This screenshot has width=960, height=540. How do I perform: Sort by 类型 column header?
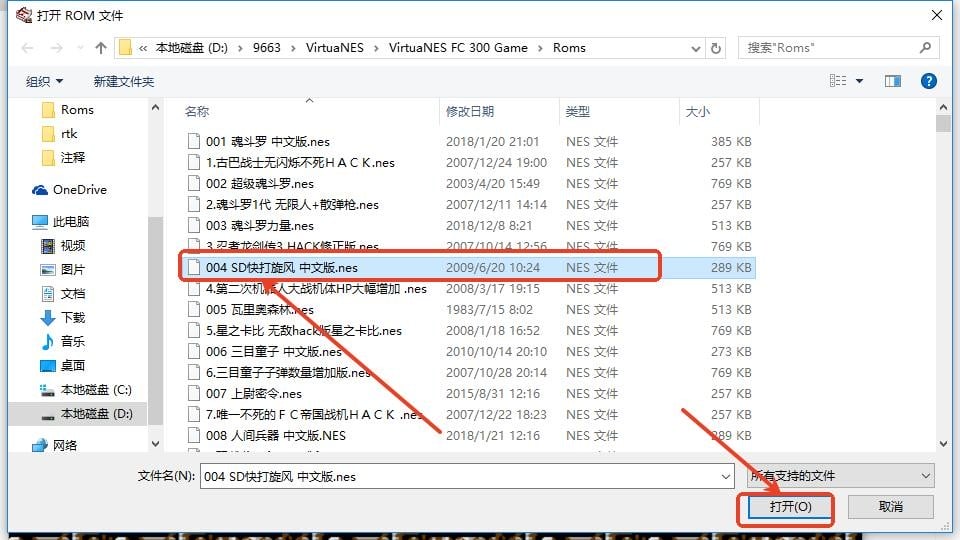(577, 111)
